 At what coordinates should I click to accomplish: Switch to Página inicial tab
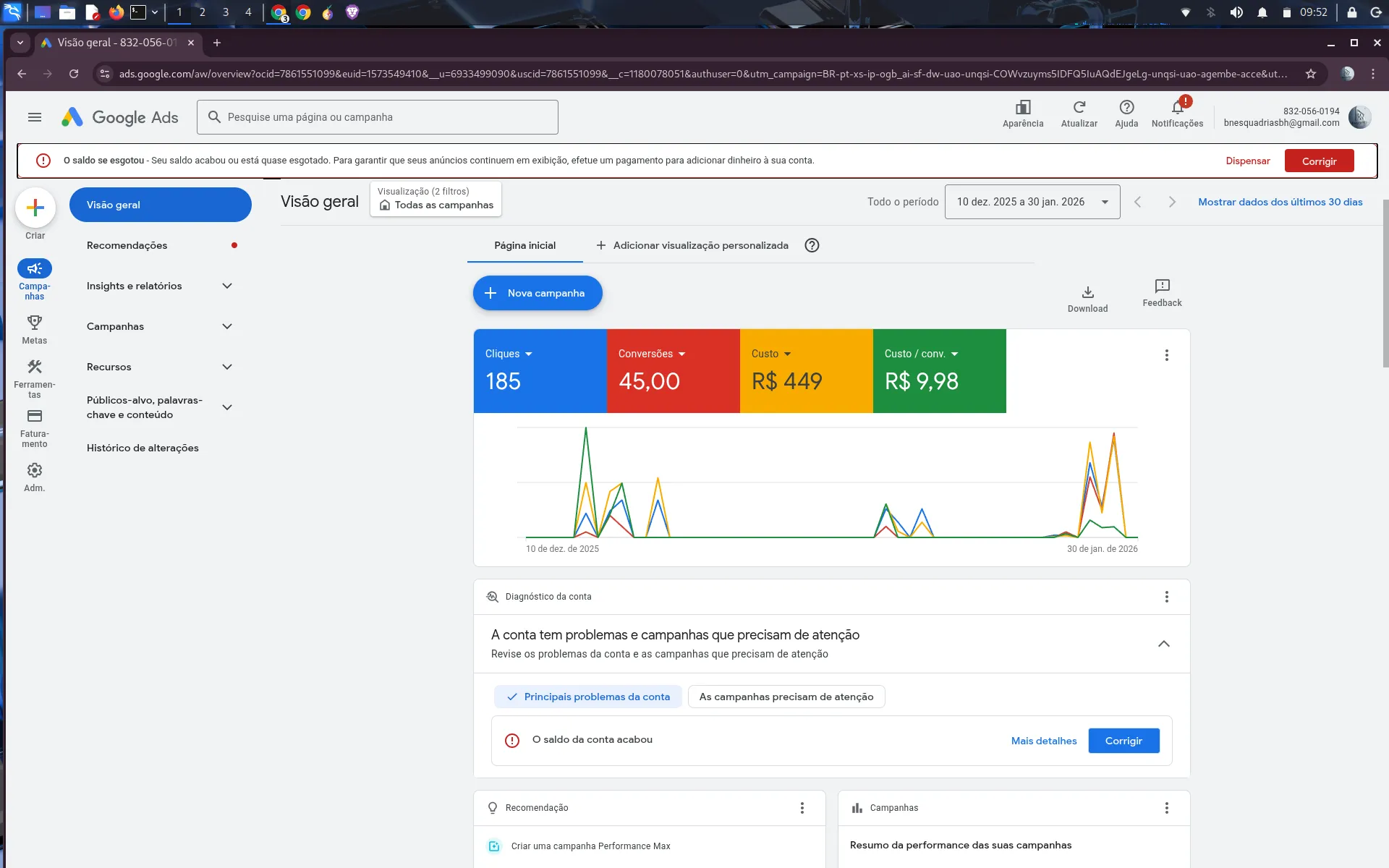click(x=524, y=245)
